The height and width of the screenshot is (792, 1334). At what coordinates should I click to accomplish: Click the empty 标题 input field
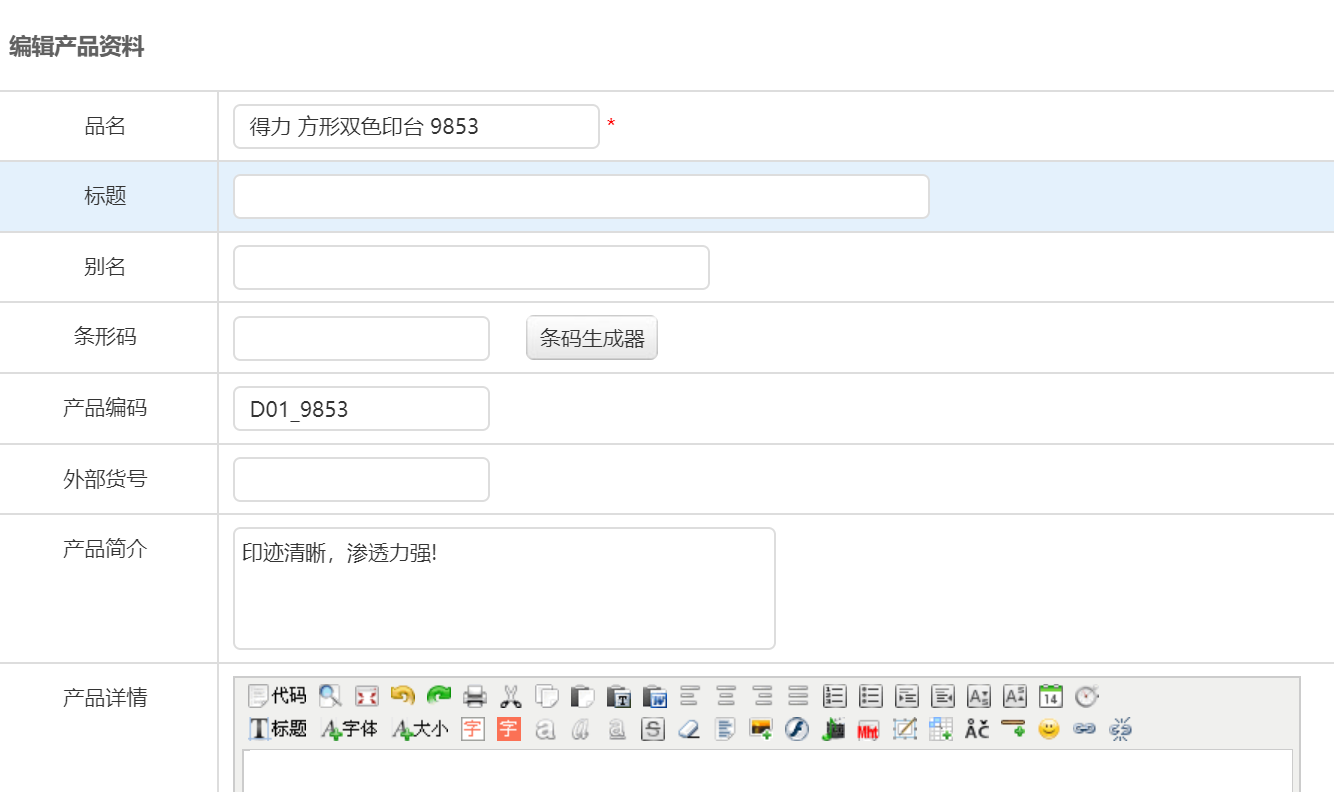(x=581, y=196)
